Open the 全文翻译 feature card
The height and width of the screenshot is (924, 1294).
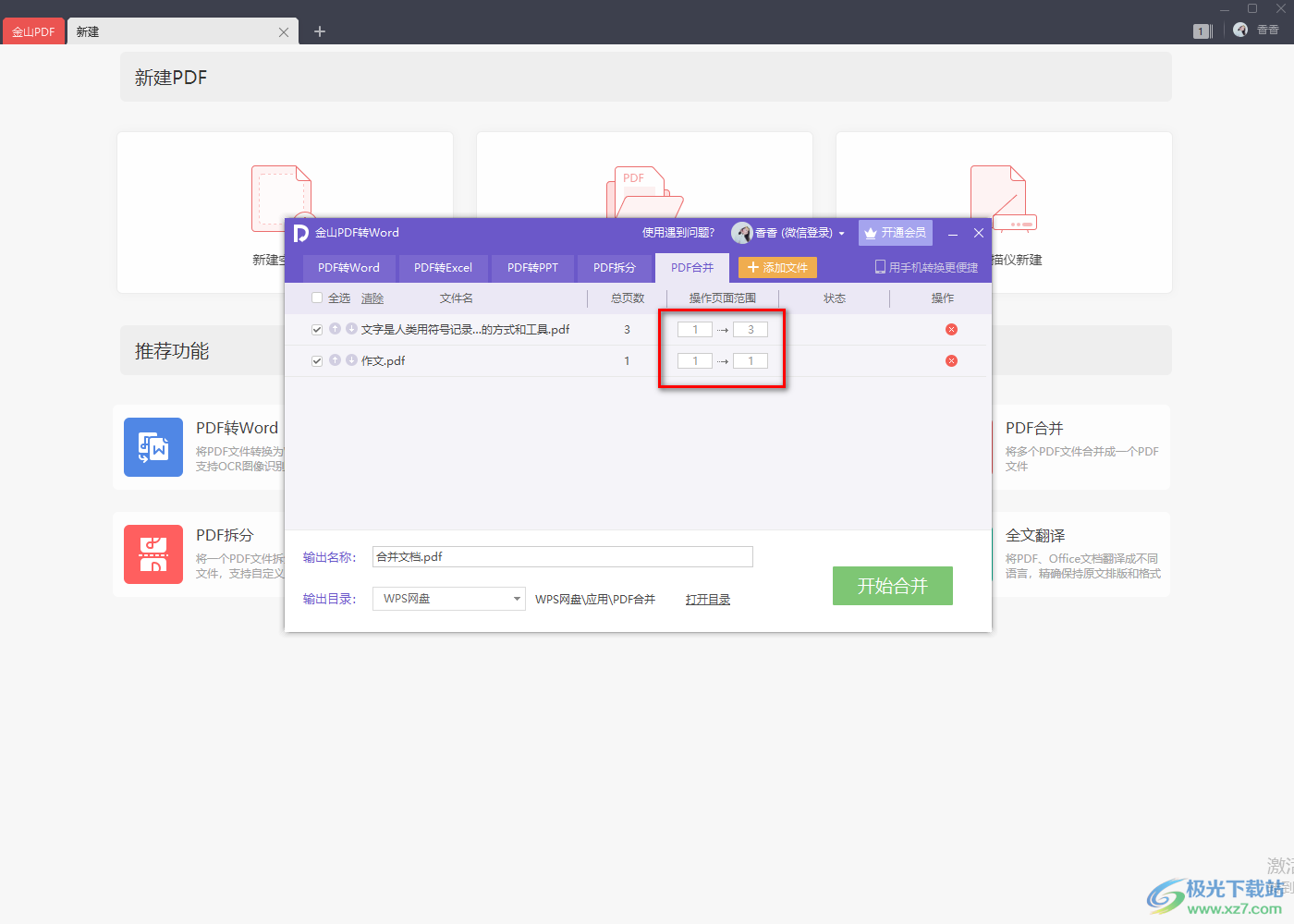(1081, 554)
